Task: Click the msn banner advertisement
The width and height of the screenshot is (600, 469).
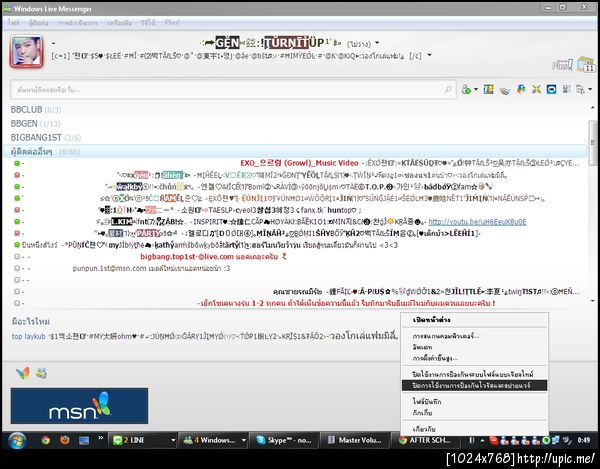Action: click(79, 405)
